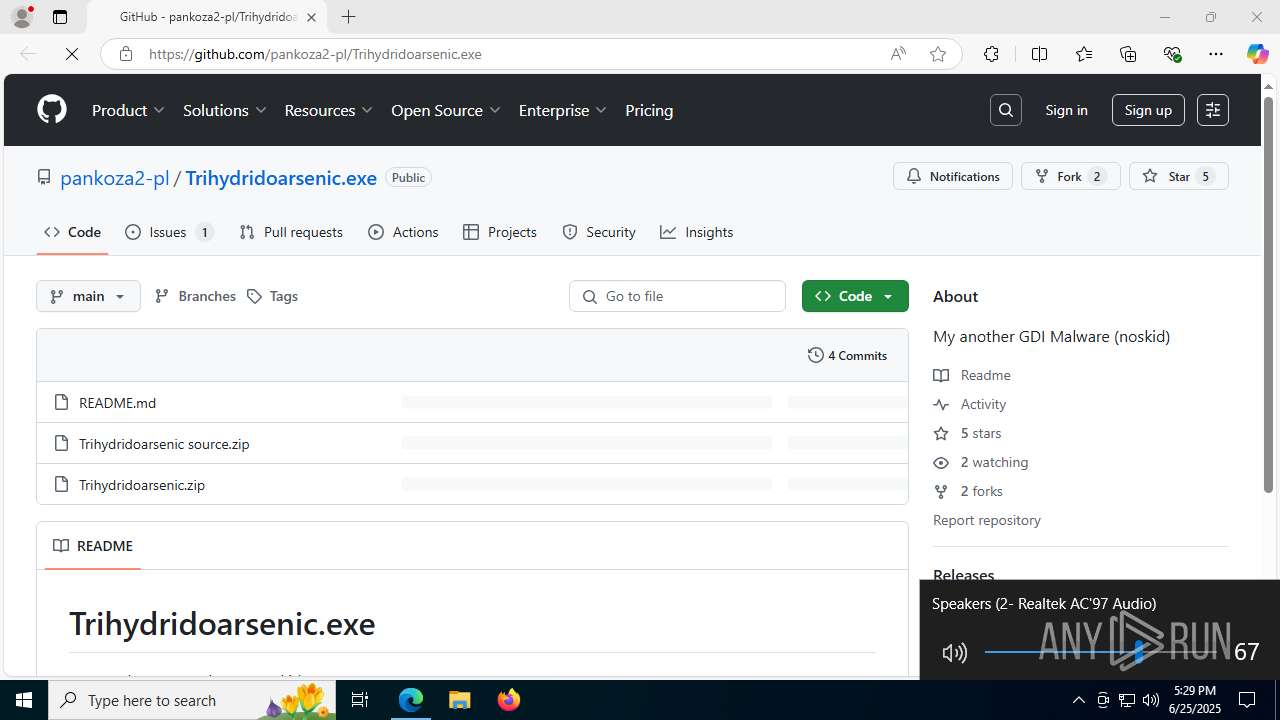Go to Pricing page

[649, 110]
